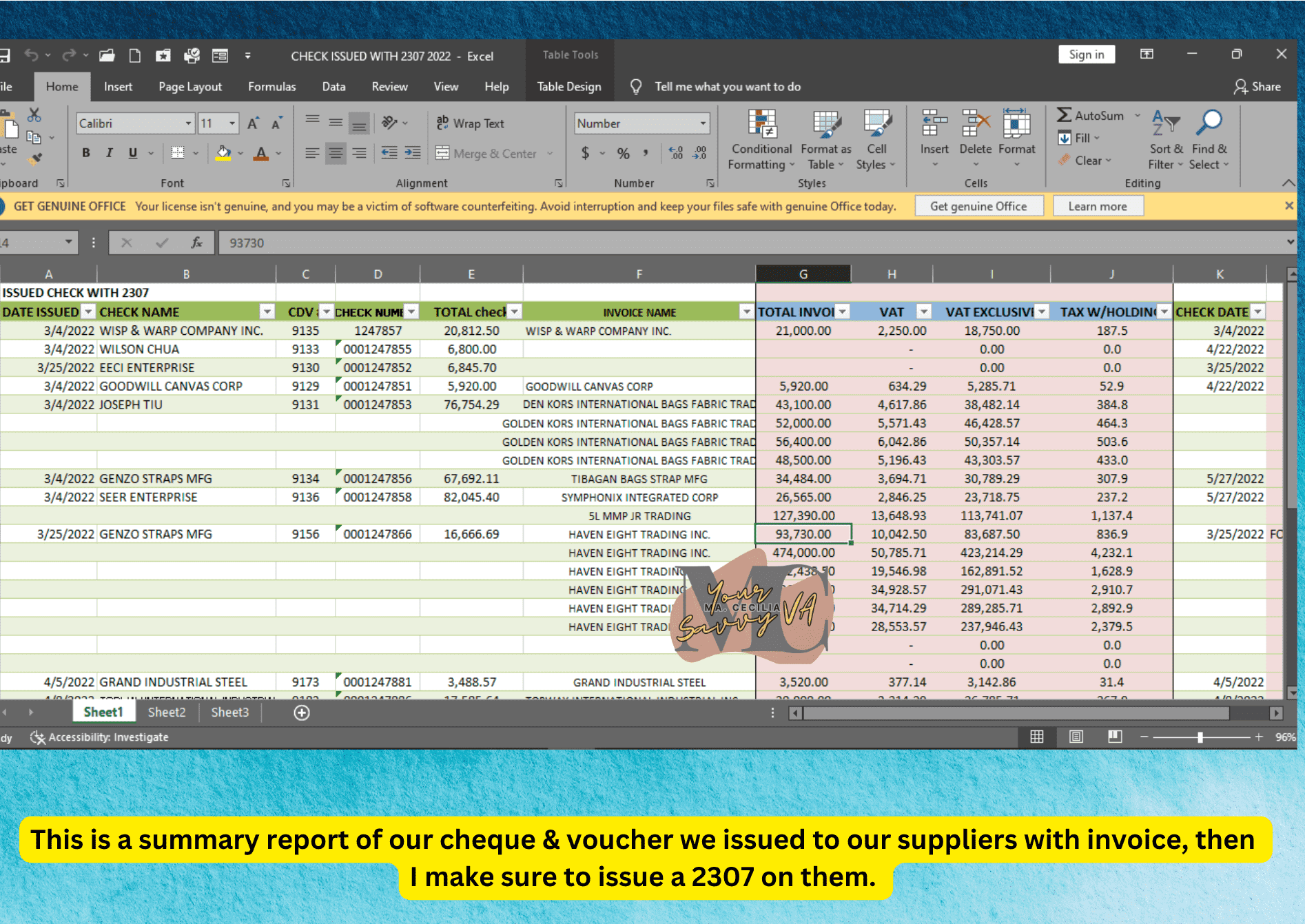The width and height of the screenshot is (1305, 924).
Task: Open filter dropdown for CHECK NAME column
Action: coord(267,312)
